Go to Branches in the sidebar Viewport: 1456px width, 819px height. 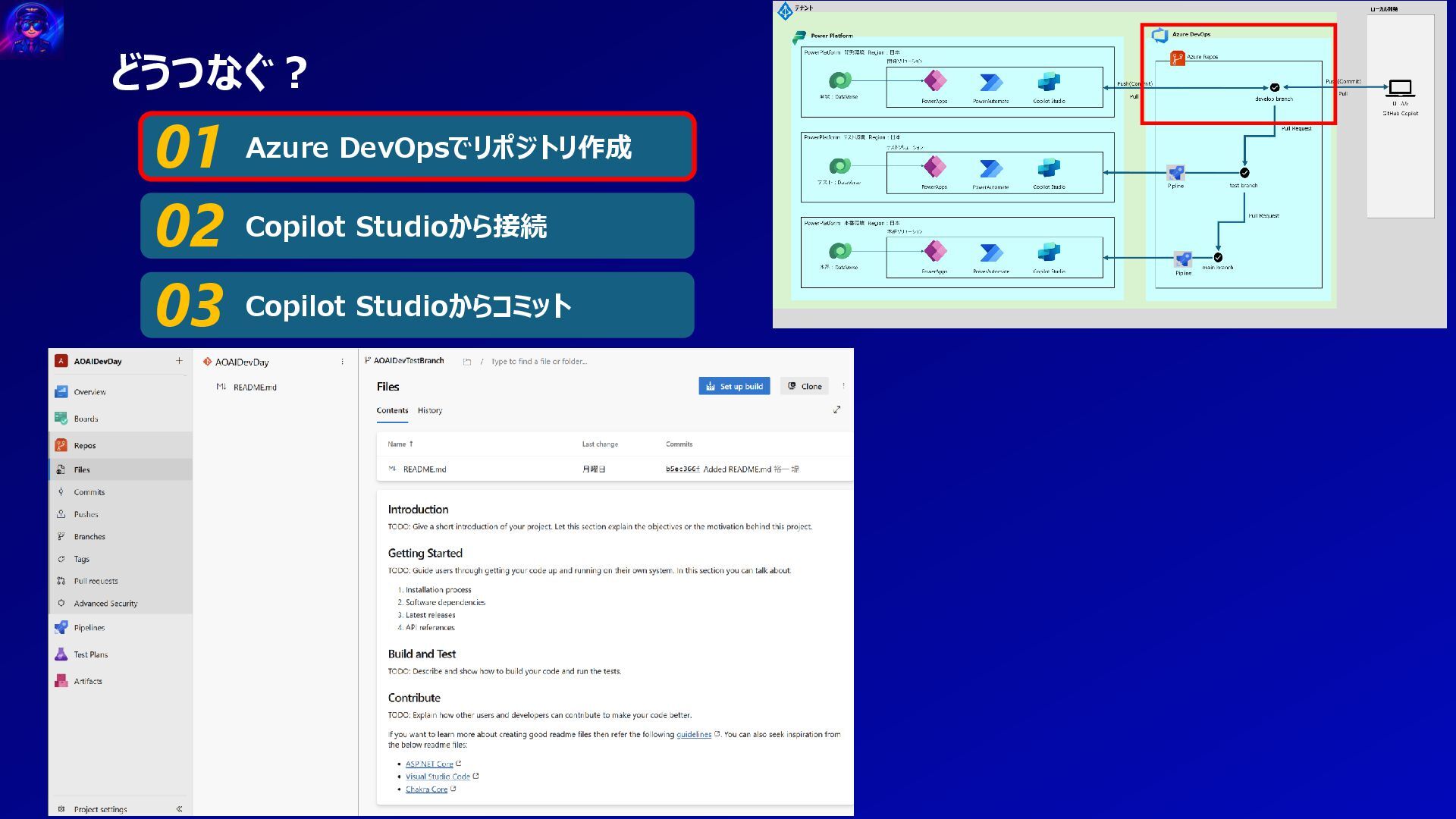click(x=89, y=537)
